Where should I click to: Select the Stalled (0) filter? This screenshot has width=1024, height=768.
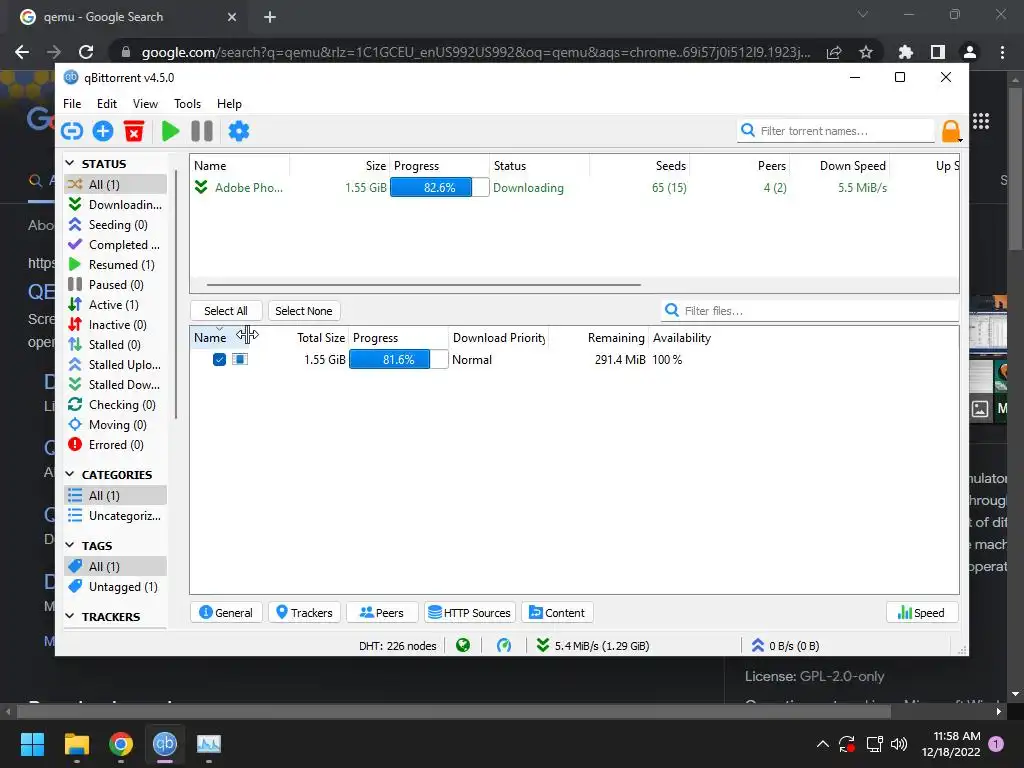click(x=116, y=345)
